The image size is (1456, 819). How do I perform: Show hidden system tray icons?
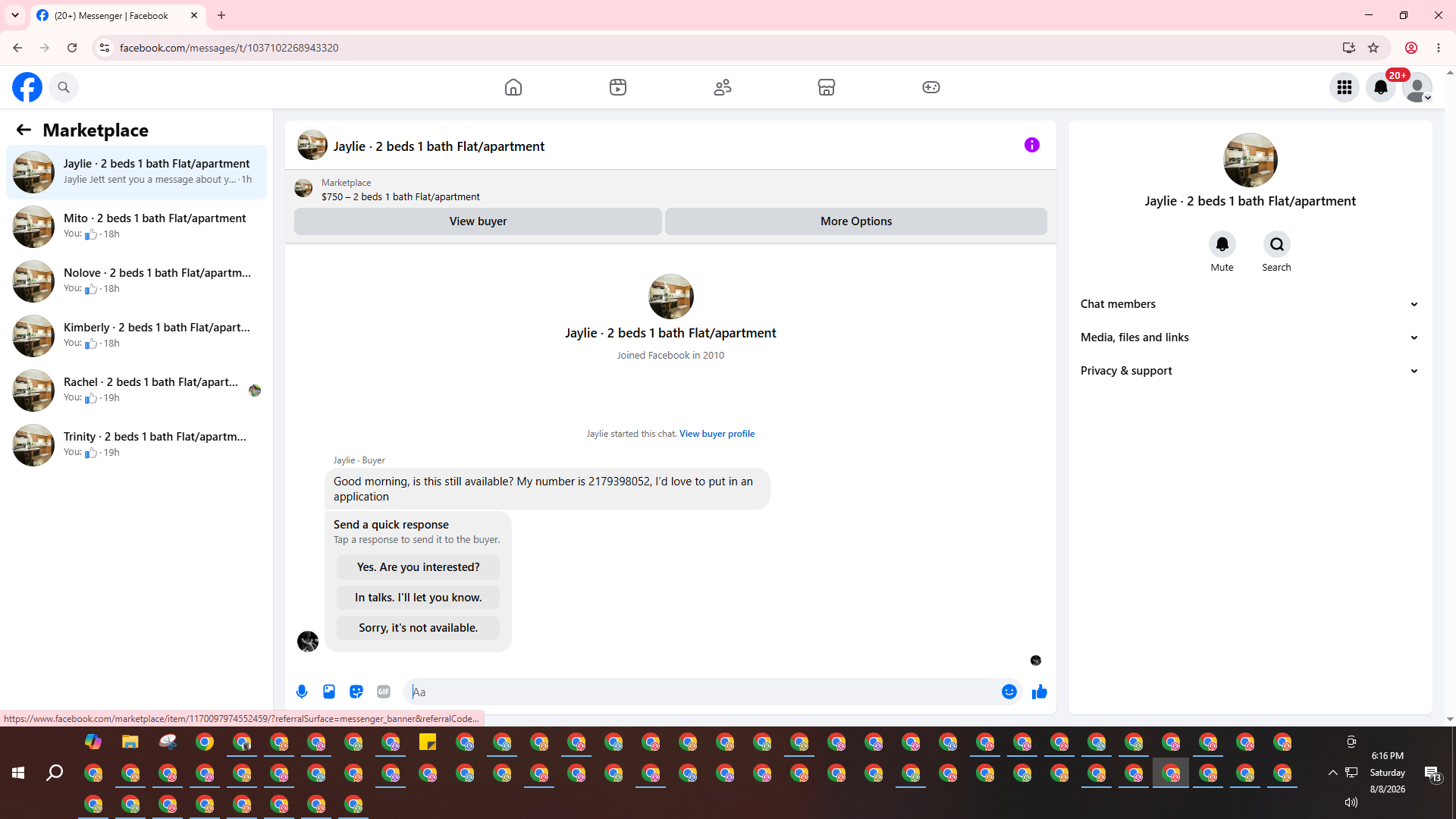point(1332,773)
